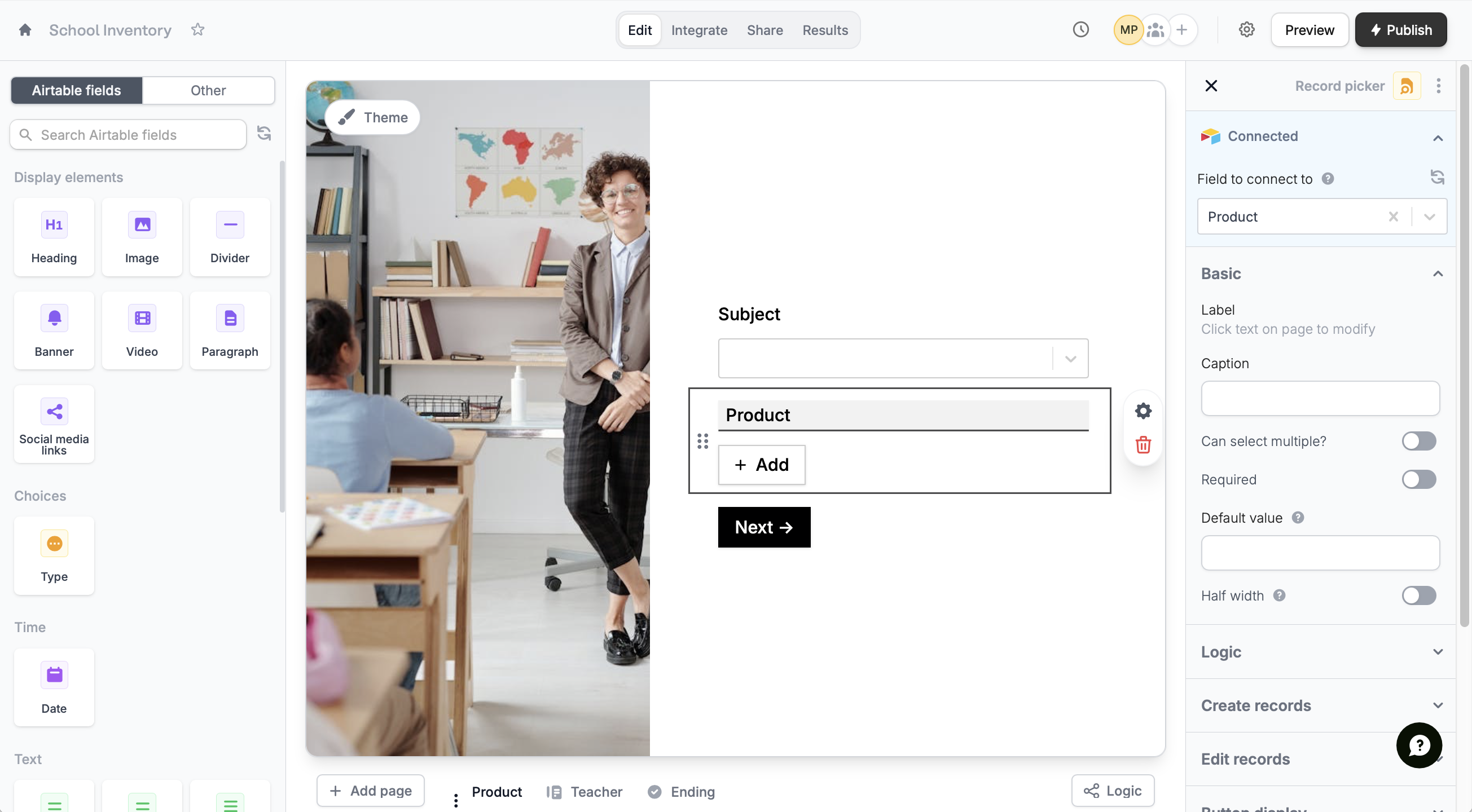Open version history clock icon
This screenshot has height=812, width=1472.
(x=1080, y=30)
